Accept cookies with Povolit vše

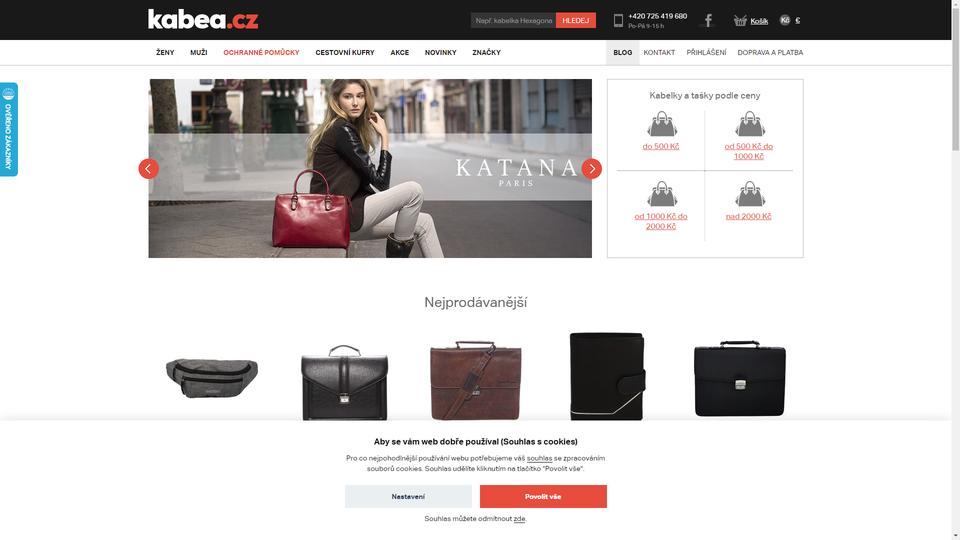point(543,497)
